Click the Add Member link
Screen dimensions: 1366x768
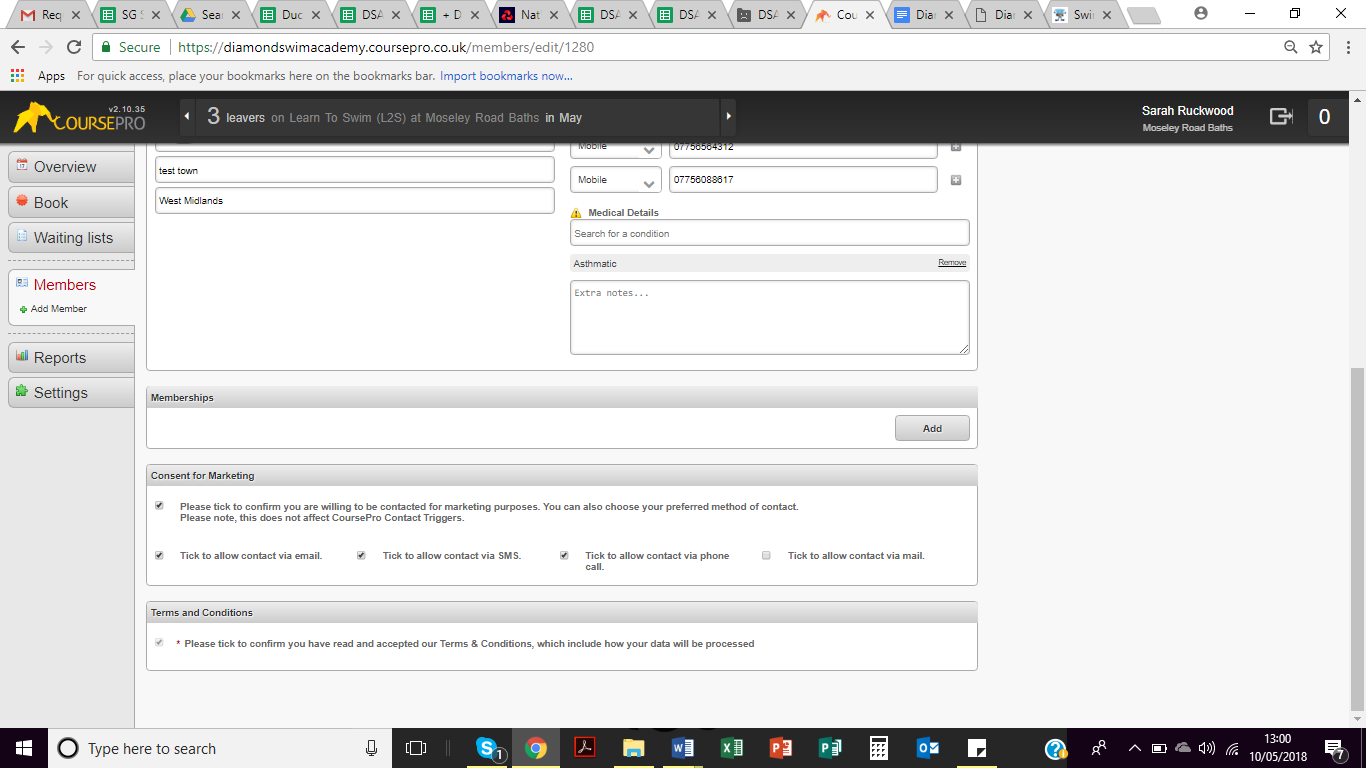(58, 309)
